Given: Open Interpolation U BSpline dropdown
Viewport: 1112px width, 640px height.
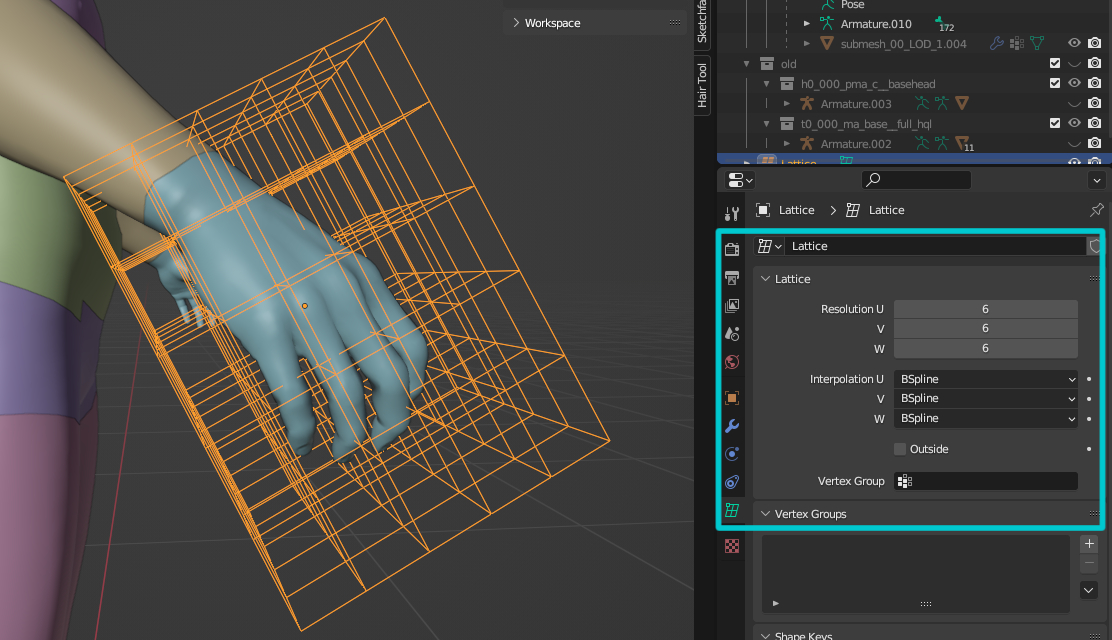Looking at the screenshot, I should pos(985,379).
